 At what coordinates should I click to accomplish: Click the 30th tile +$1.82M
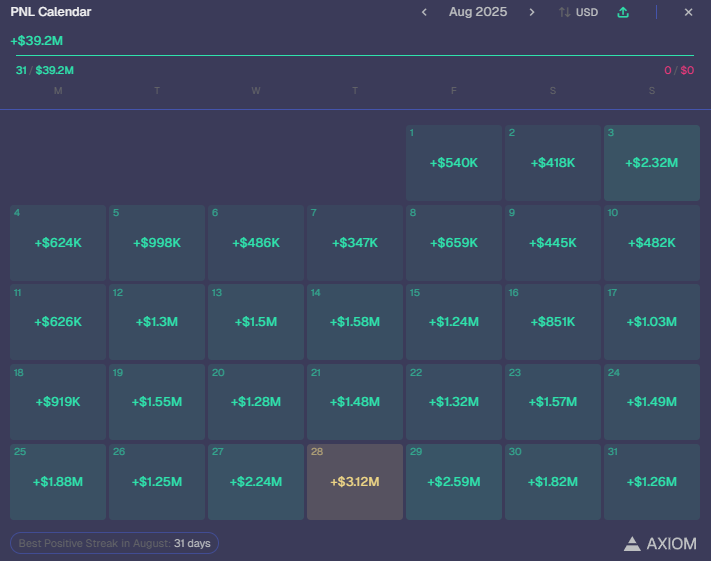click(x=553, y=482)
